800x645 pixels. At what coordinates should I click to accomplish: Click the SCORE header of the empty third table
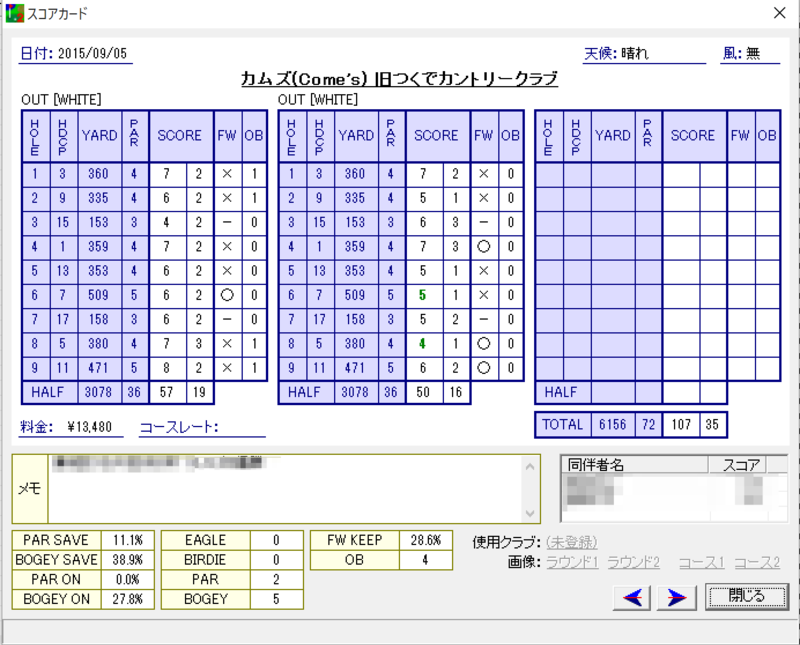(693, 135)
